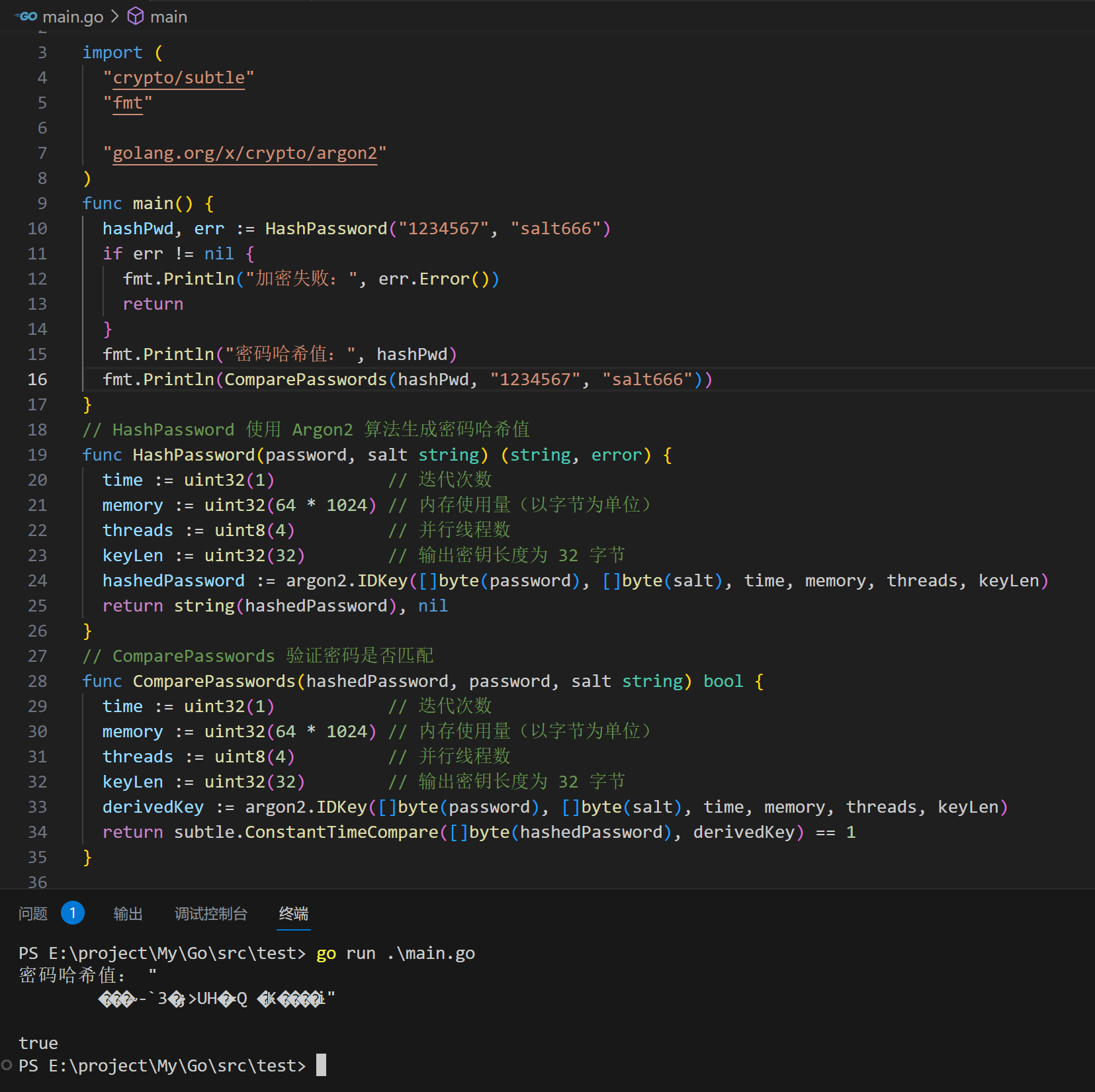The image size is (1095, 1092).
Task: Click line number 19 in the gutter
Action: click(x=38, y=455)
